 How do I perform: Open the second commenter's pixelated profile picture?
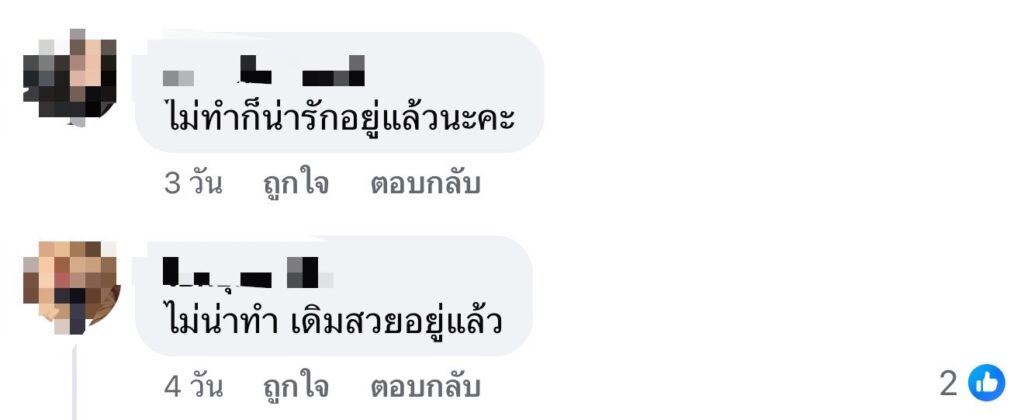pyautogui.click(x=71, y=287)
